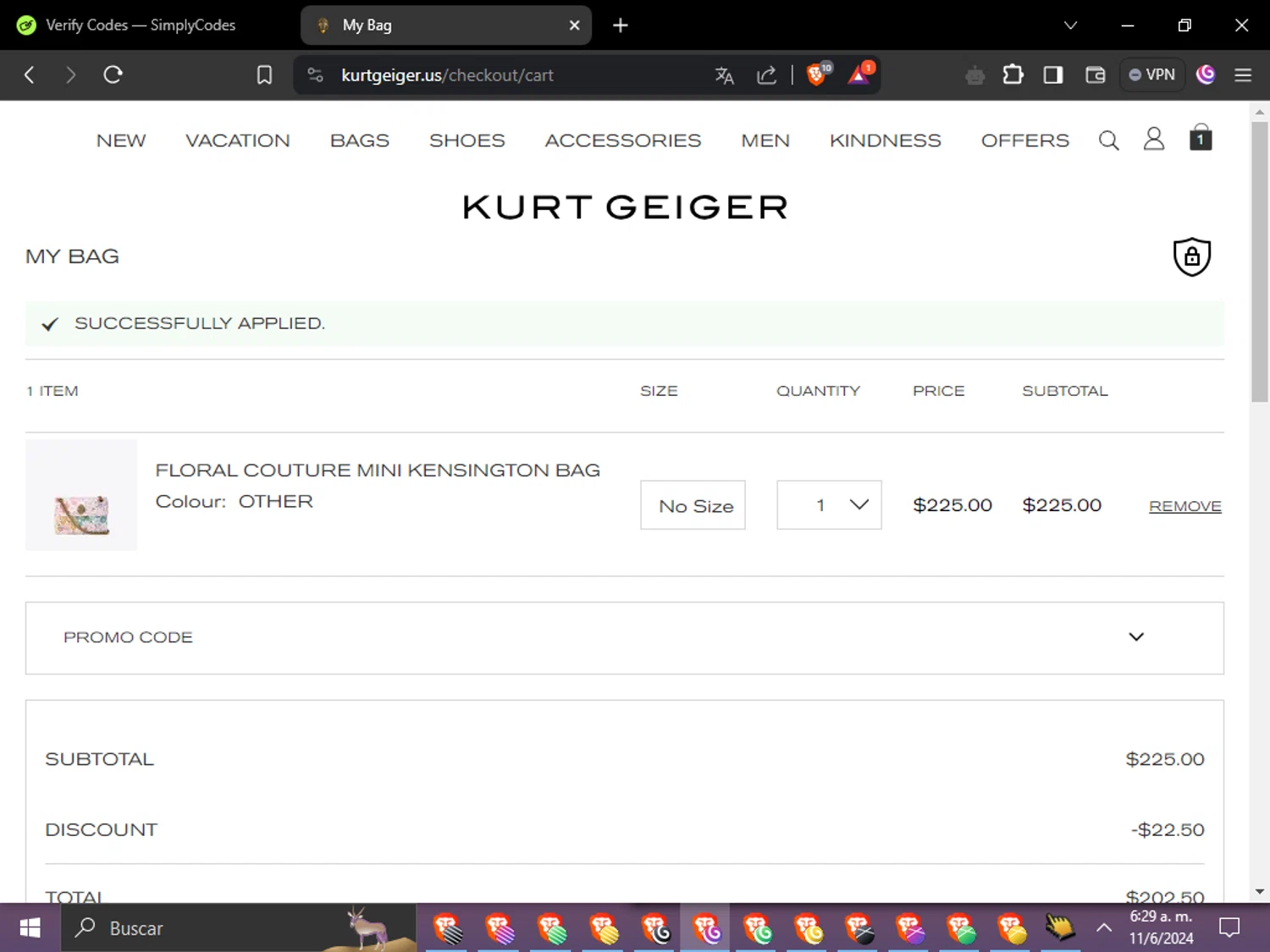Image resolution: width=1270 pixels, height=952 pixels.
Task: Click the Kensington bag product thumbnail
Action: (x=81, y=495)
